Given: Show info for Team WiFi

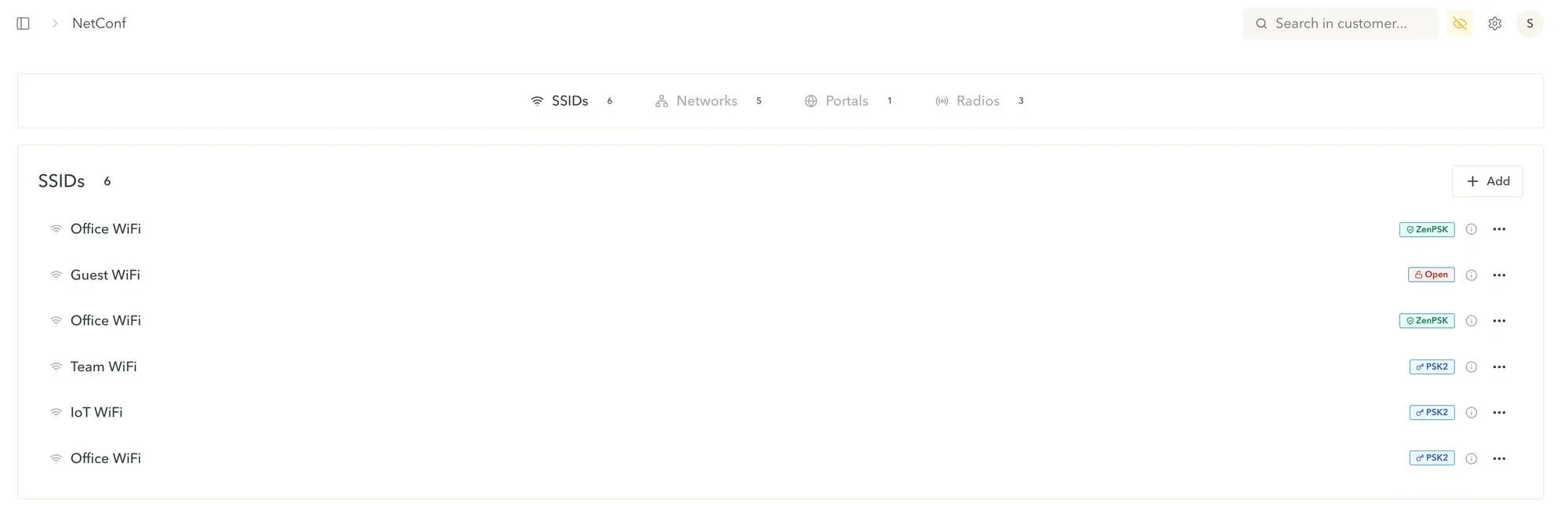Looking at the screenshot, I should point(1472,367).
